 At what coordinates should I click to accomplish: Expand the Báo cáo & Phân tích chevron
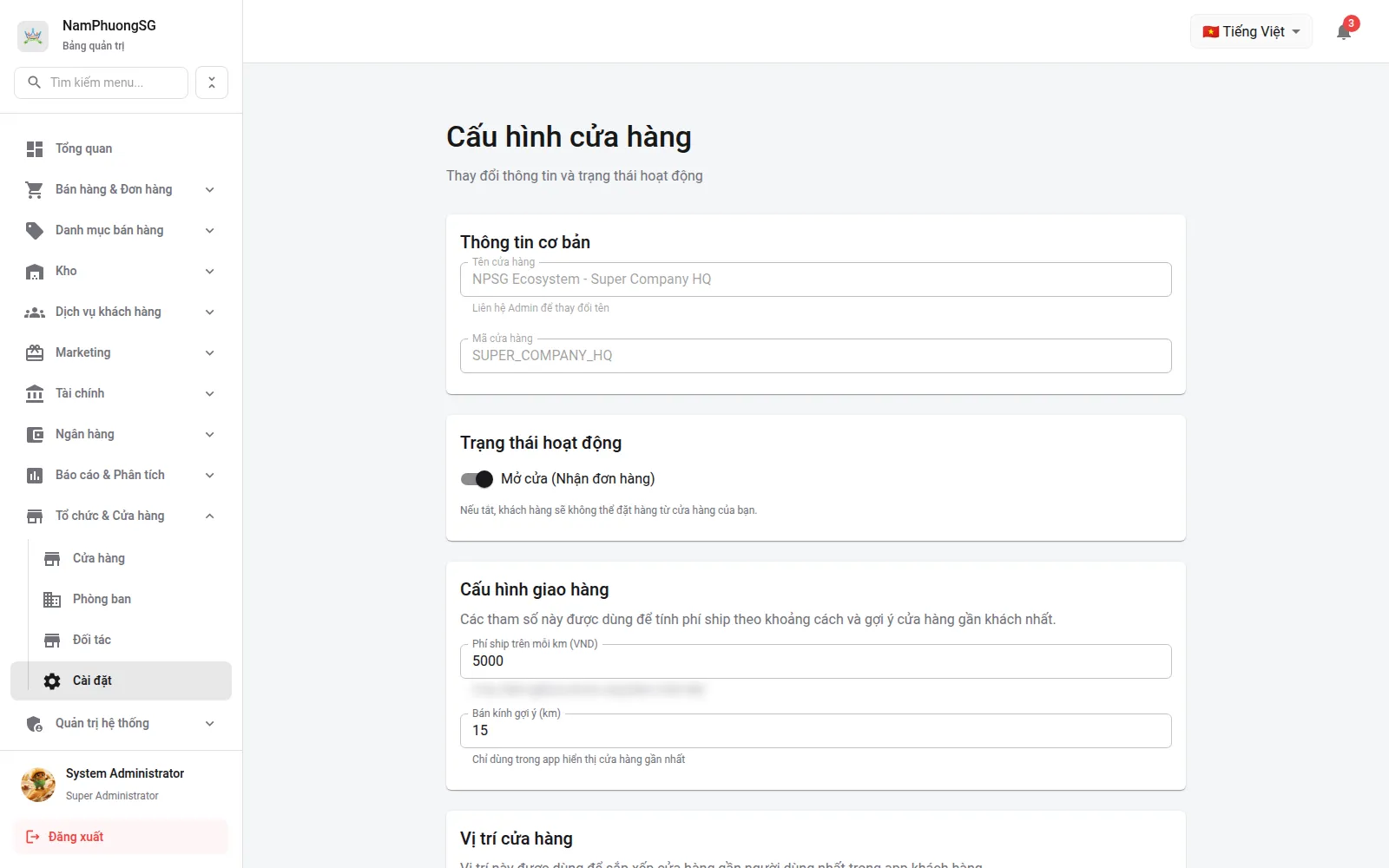[x=209, y=476]
